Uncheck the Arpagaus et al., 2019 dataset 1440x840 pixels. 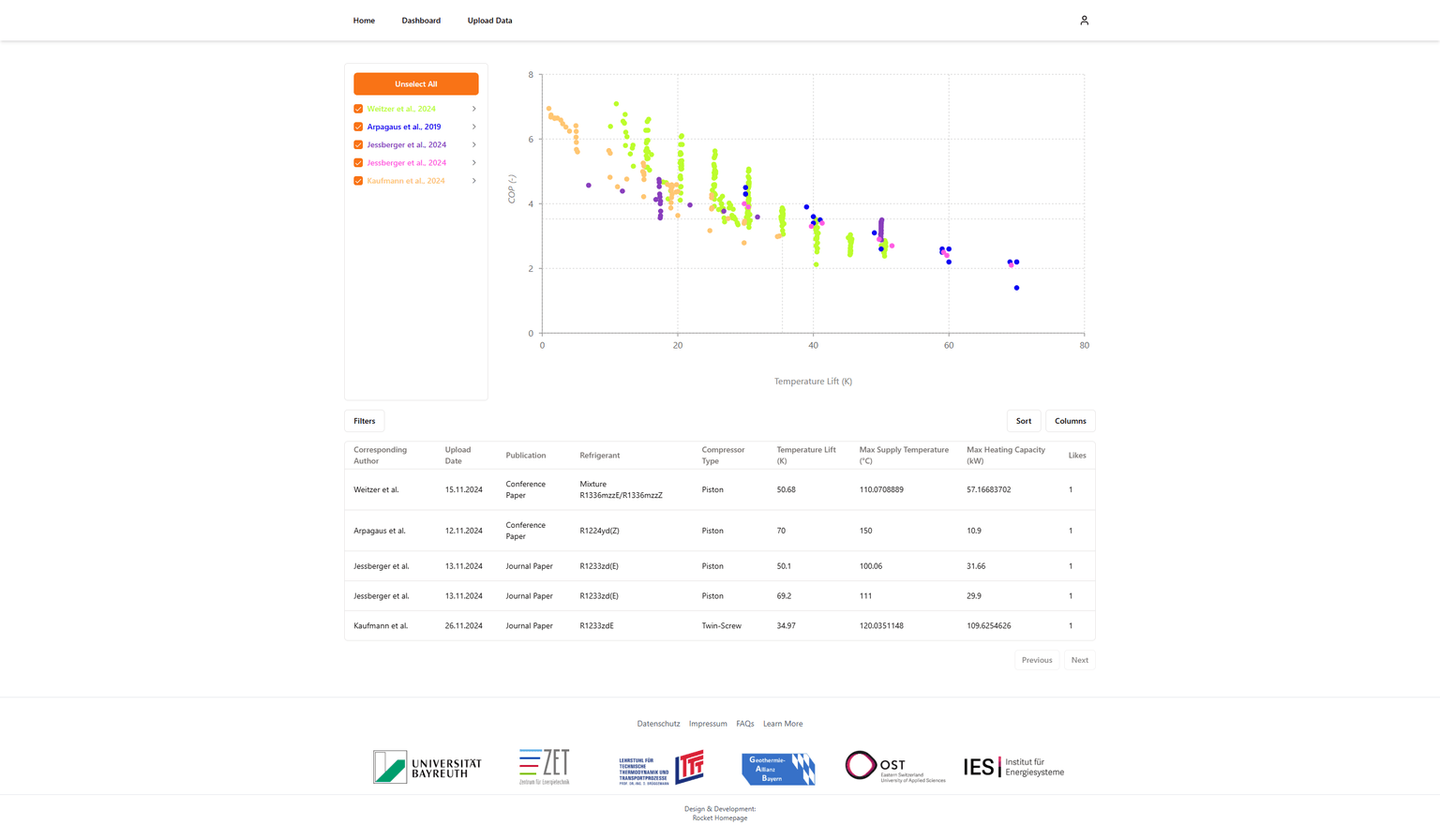[x=357, y=127]
